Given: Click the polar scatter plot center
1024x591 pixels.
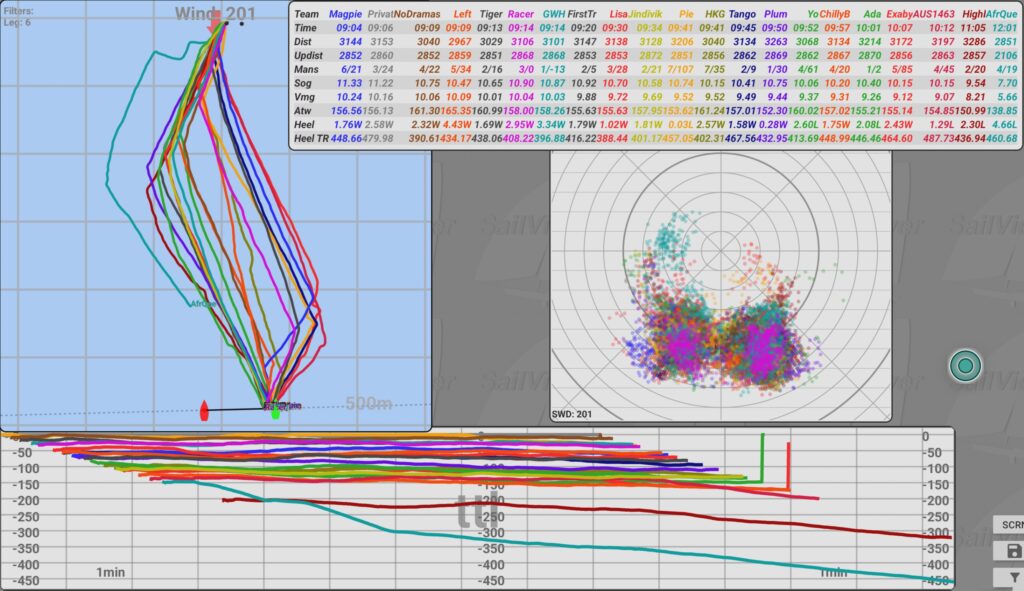Looking at the screenshot, I should click(x=720, y=249).
